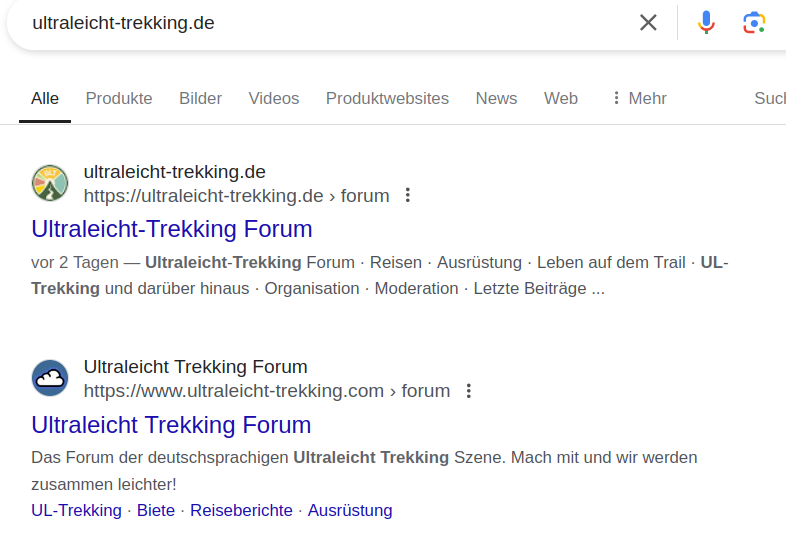The width and height of the screenshot is (786, 554).
Task: Start voice search with the microphone icon
Action: pyautogui.click(x=706, y=22)
